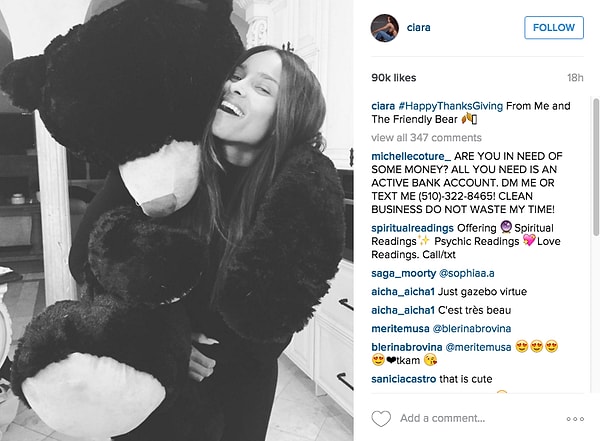Follow ciara with the FOLLOW button
600x441 pixels.
[554, 28]
